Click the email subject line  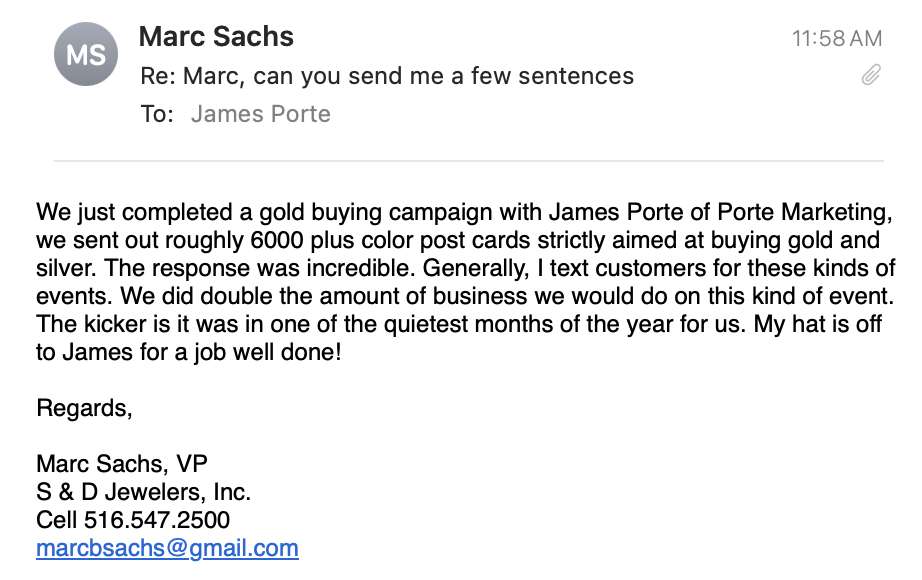click(x=386, y=76)
